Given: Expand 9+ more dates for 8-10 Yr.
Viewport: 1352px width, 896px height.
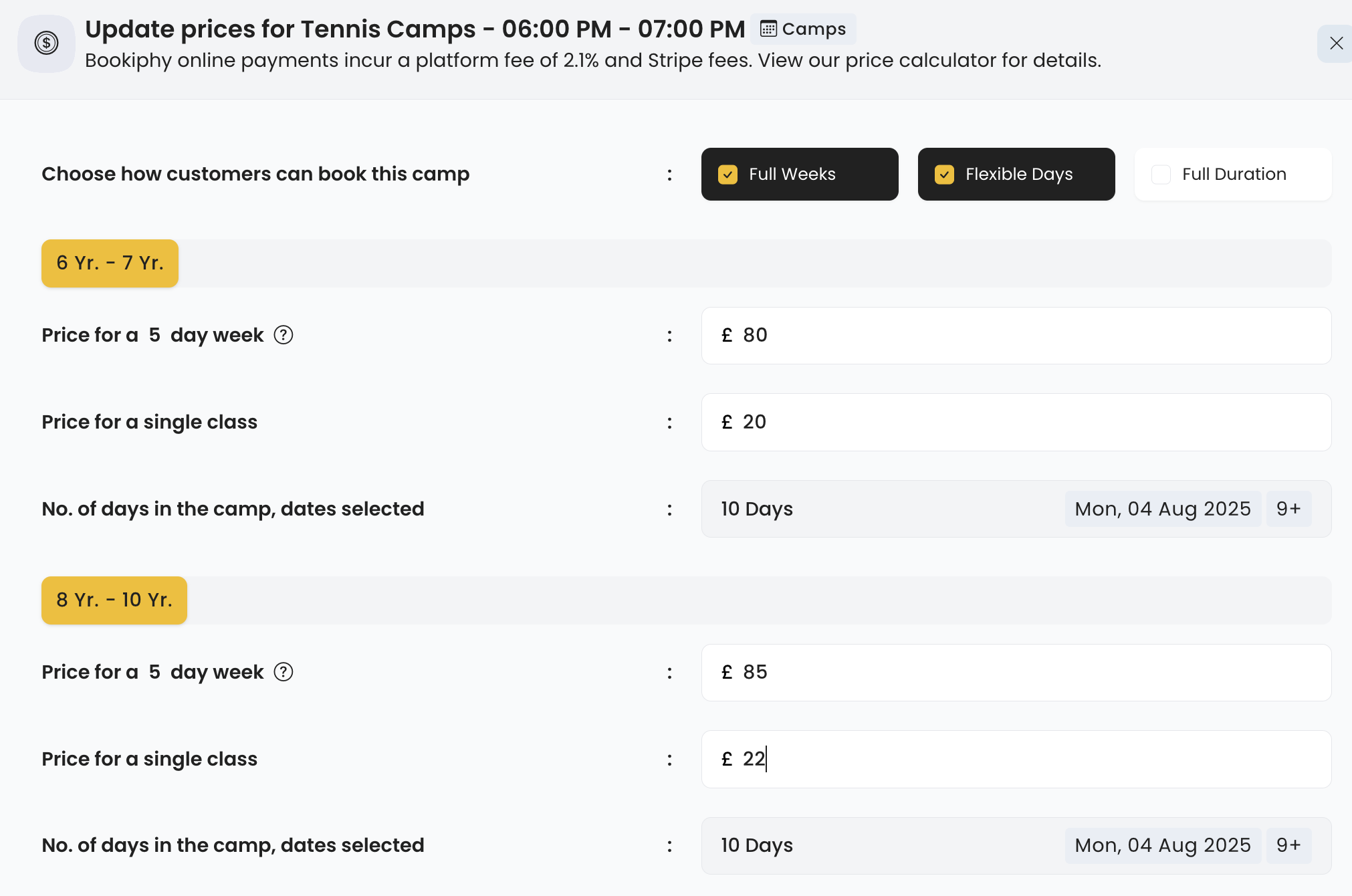Looking at the screenshot, I should (x=1288, y=846).
